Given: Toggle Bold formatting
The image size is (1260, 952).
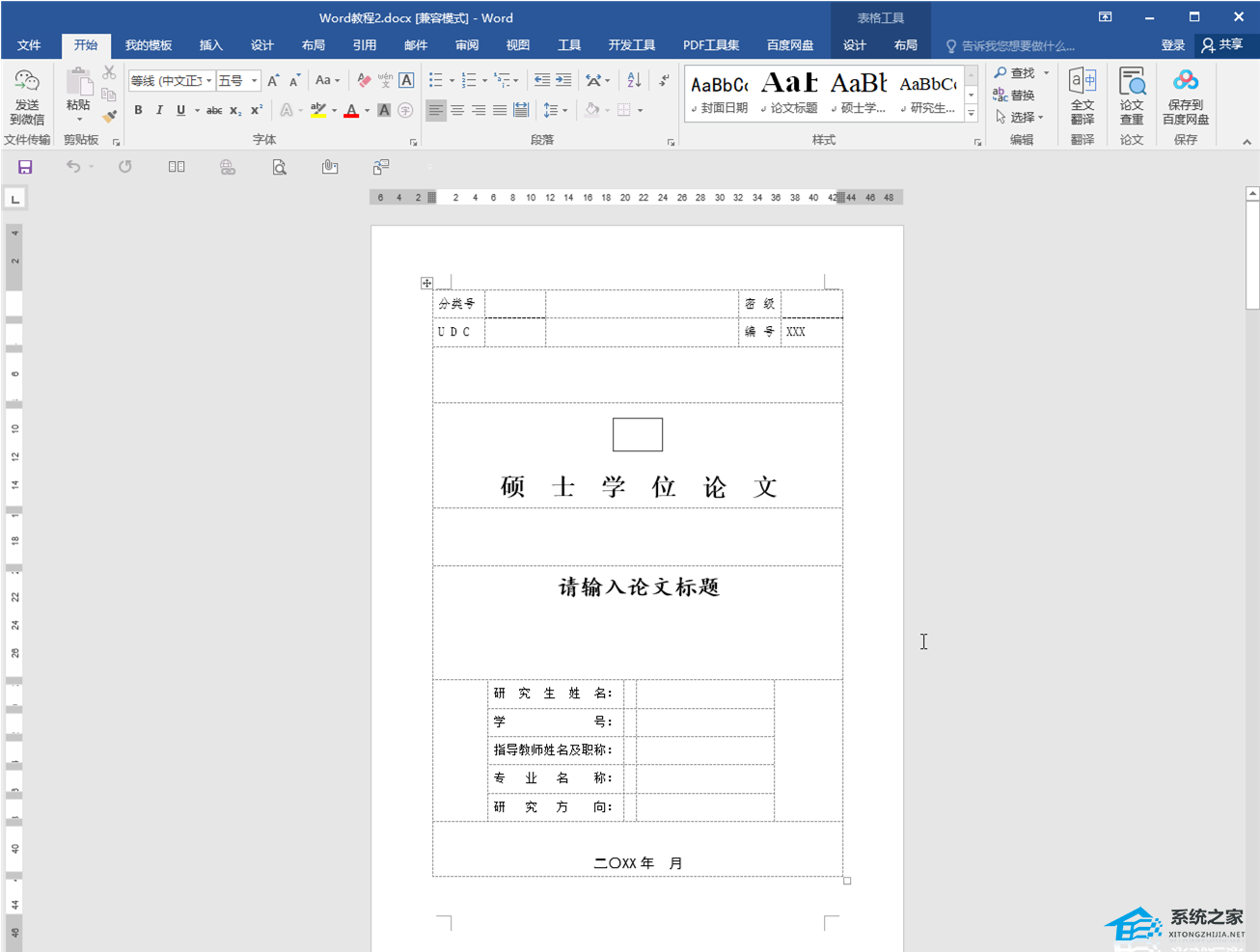Looking at the screenshot, I should 138,110.
